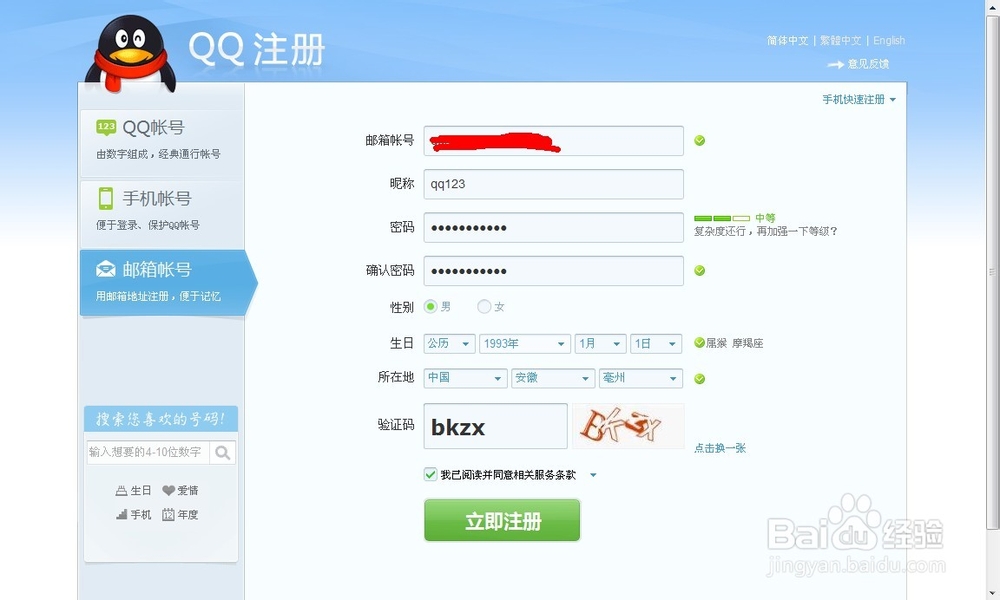Switch language to 简体中文
This screenshot has width=1000, height=600.
click(787, 41)
